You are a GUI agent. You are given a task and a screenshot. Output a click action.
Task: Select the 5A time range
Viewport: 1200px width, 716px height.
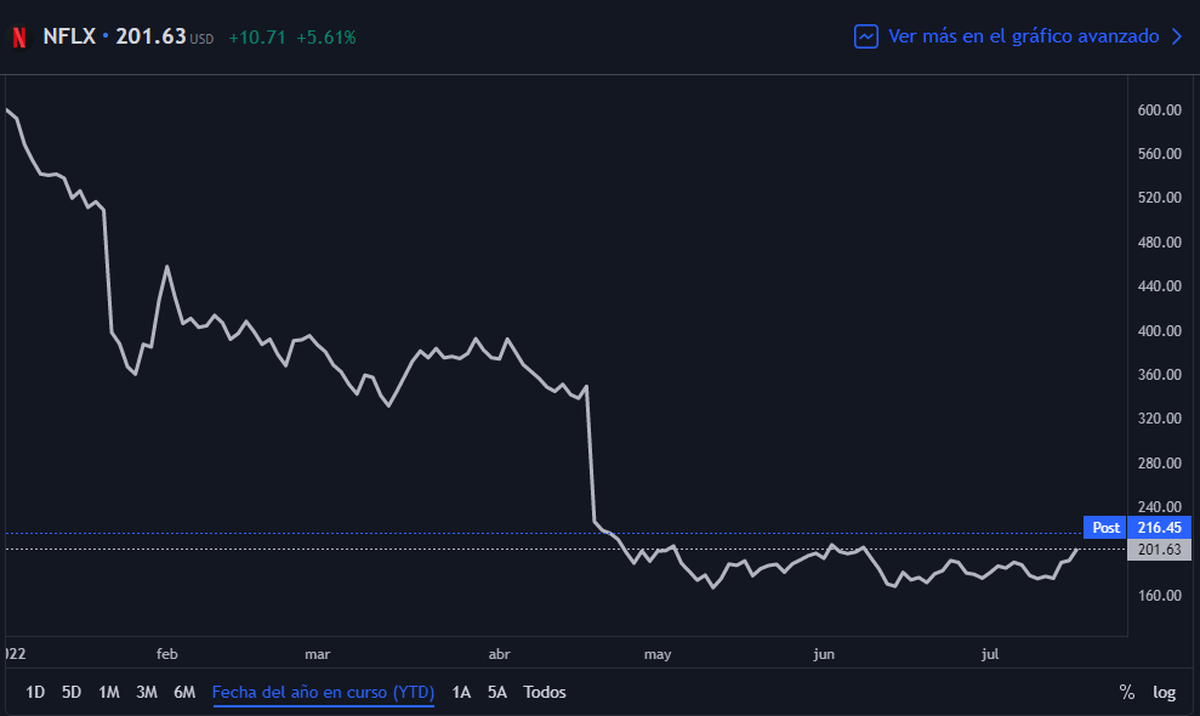(497, 691)
